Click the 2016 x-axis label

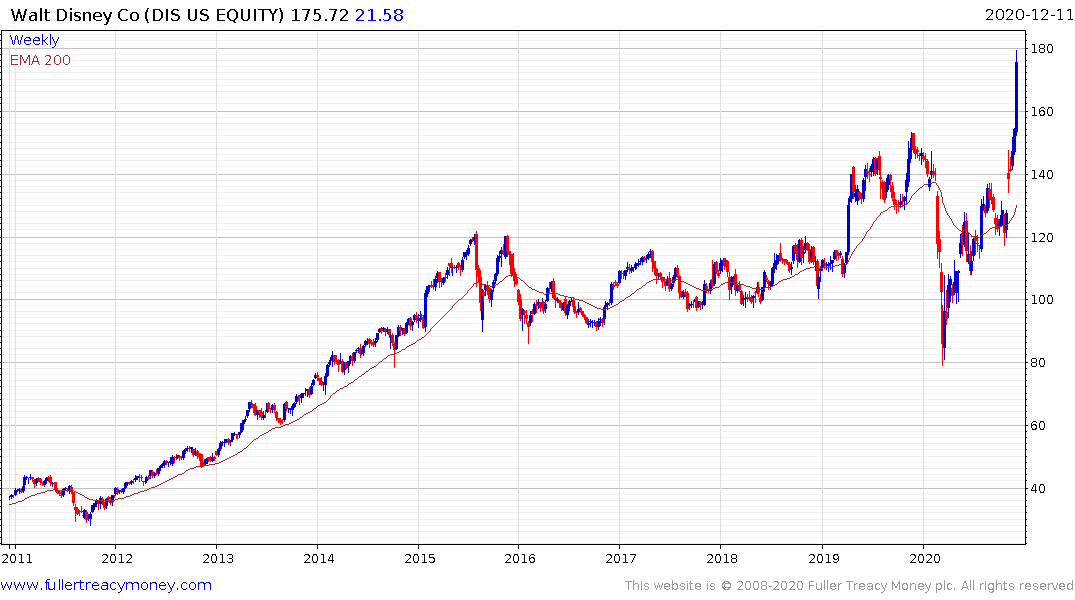[x=520, y=558]
